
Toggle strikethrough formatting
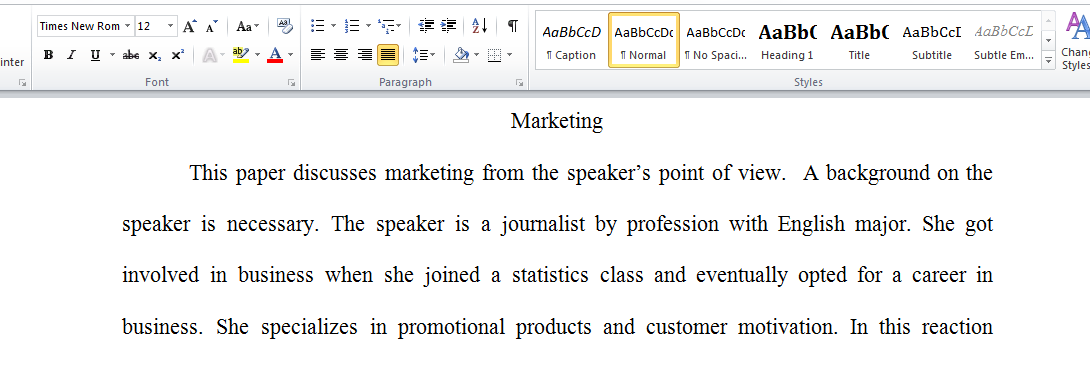(131, 55)
